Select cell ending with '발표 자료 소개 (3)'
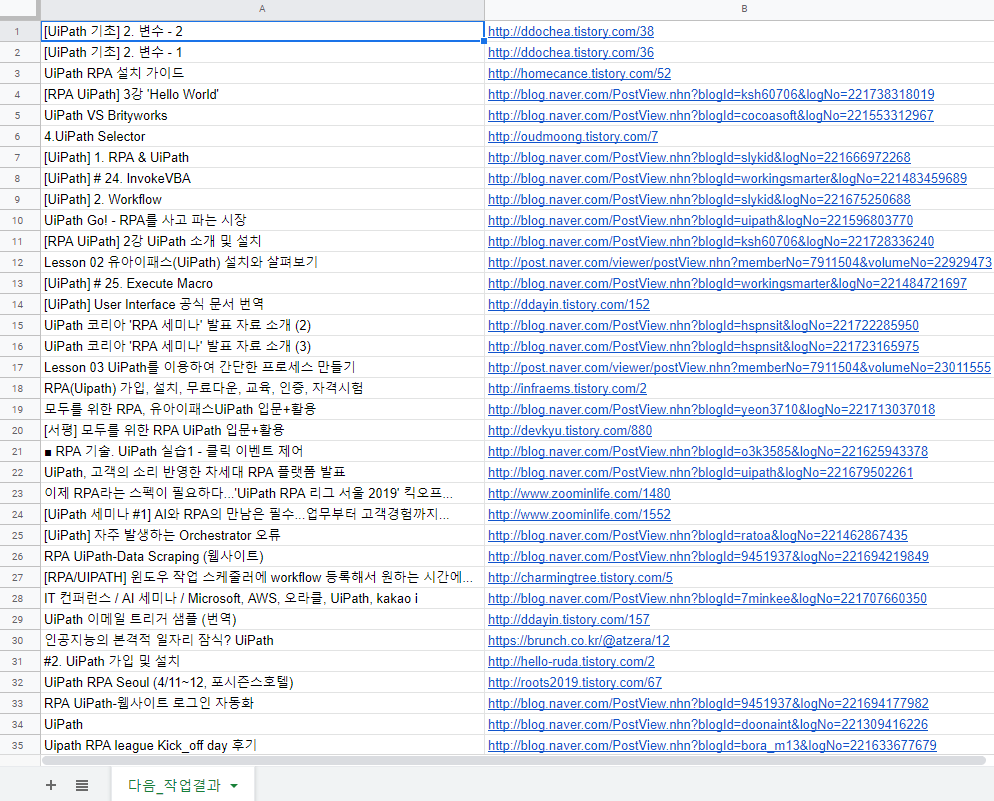This screenshot has height=801, width=994. point(262,346)
